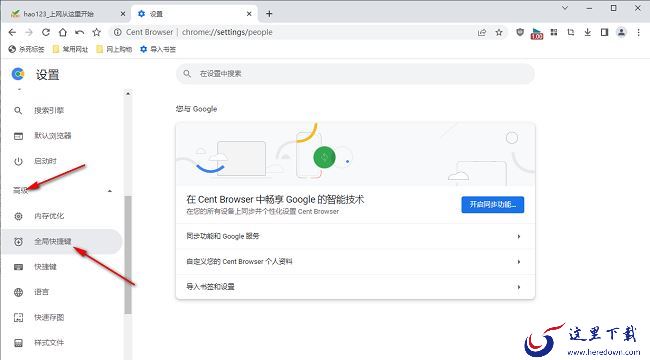Screen dimensions: 650x360
Task: Reload the current page
Action: pyautogui.click(x=46, y=32)
